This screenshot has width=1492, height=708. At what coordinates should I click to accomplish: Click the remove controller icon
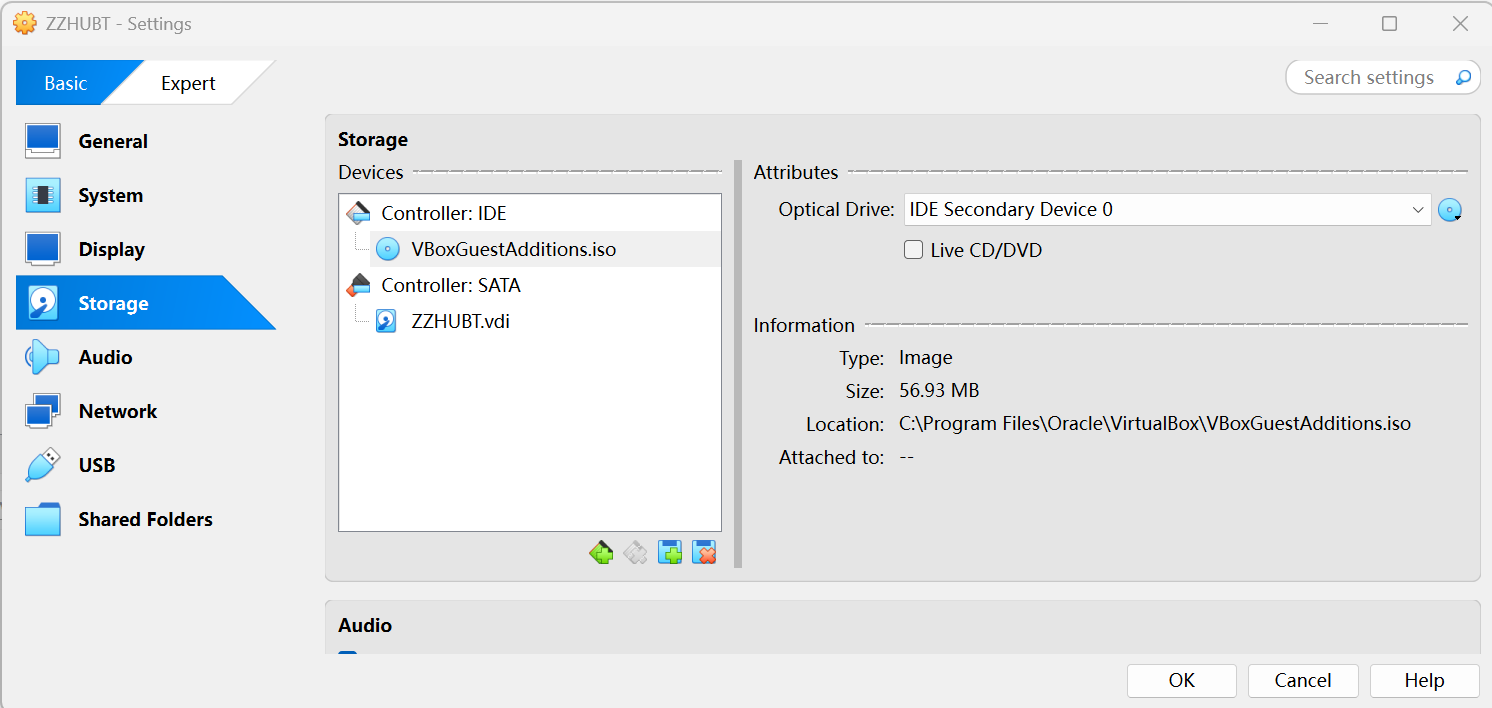pyautogui.click(x=635, y=552)
